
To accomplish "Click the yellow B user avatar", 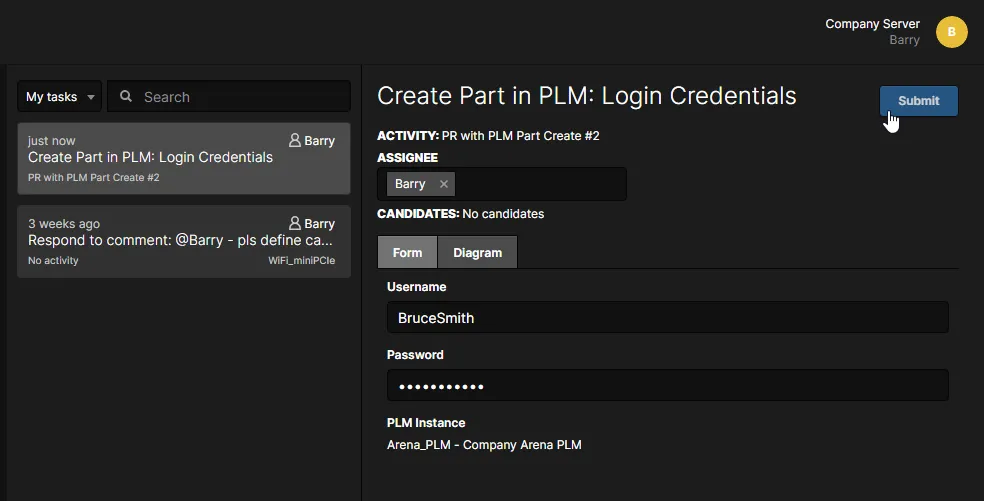I will (951, 32).
